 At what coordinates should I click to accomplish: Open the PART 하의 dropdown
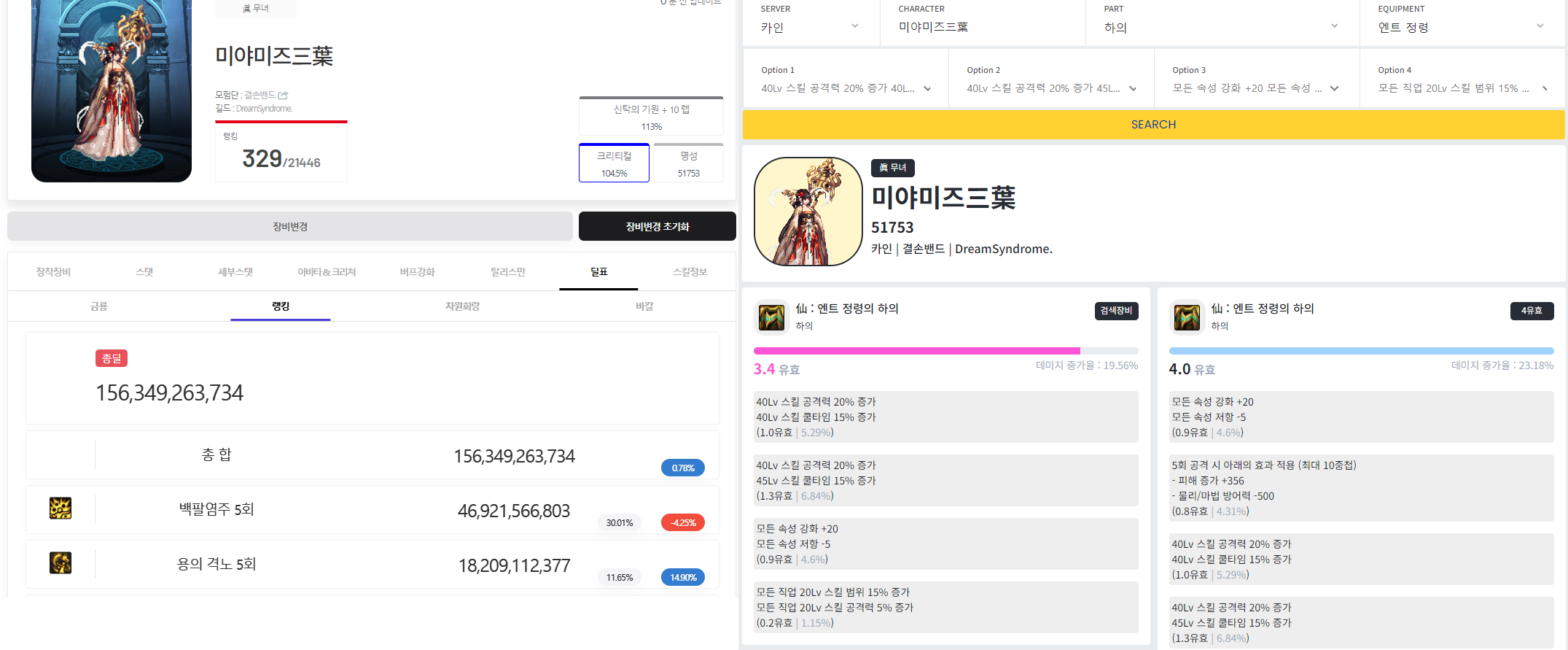[x=1221, y=27]
